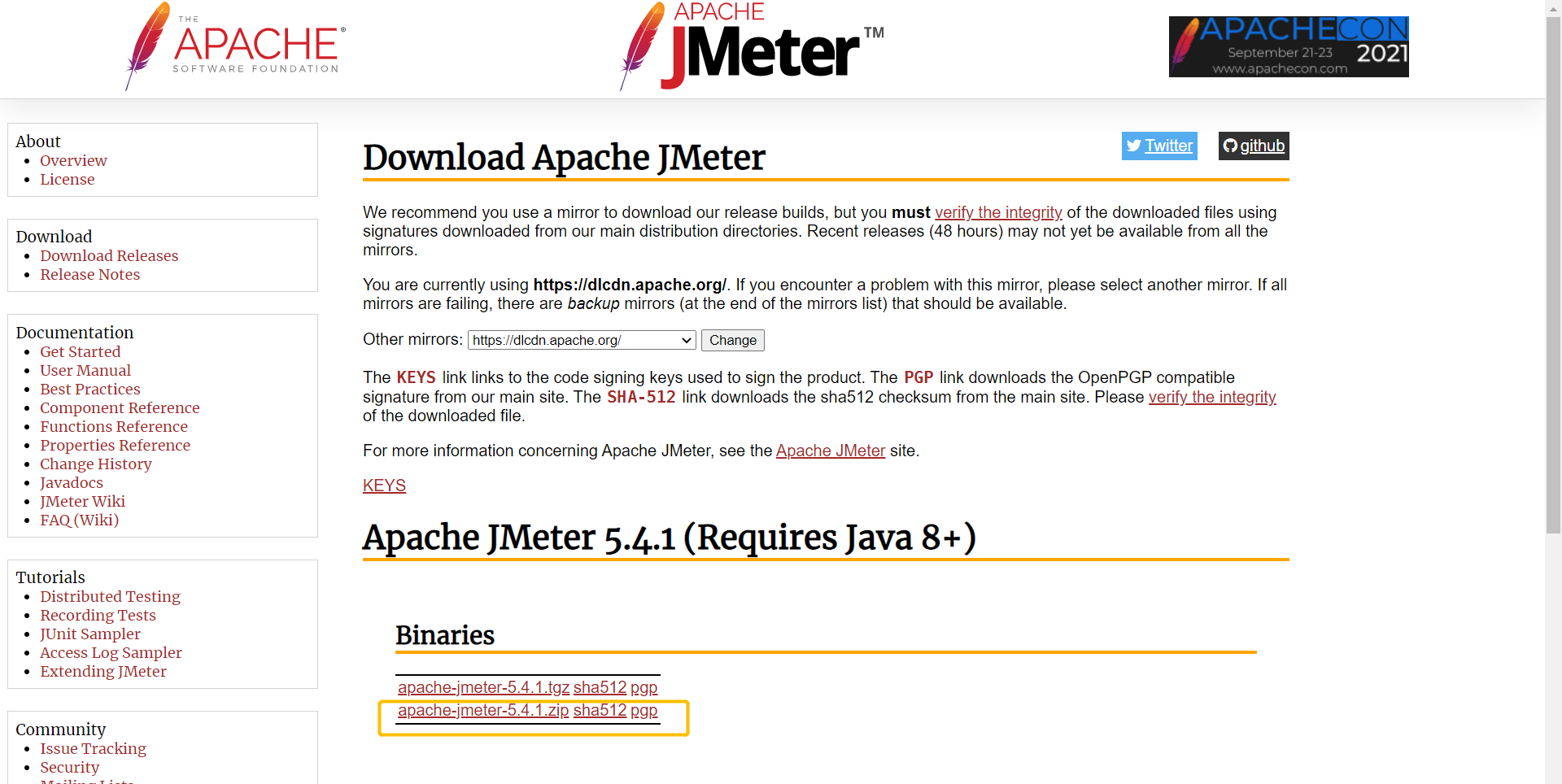This screenshot has width=1562, height=784.
Task: Open the User Manual link
Action: 85,370
